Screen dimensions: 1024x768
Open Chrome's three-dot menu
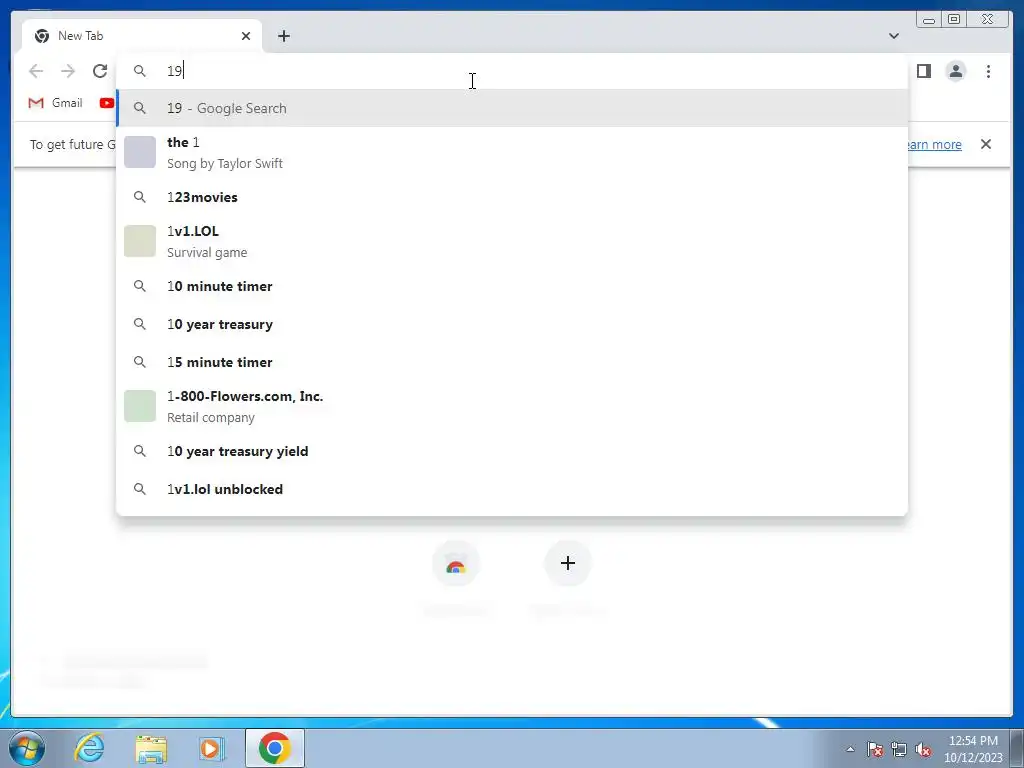click(x=988, y=71)
